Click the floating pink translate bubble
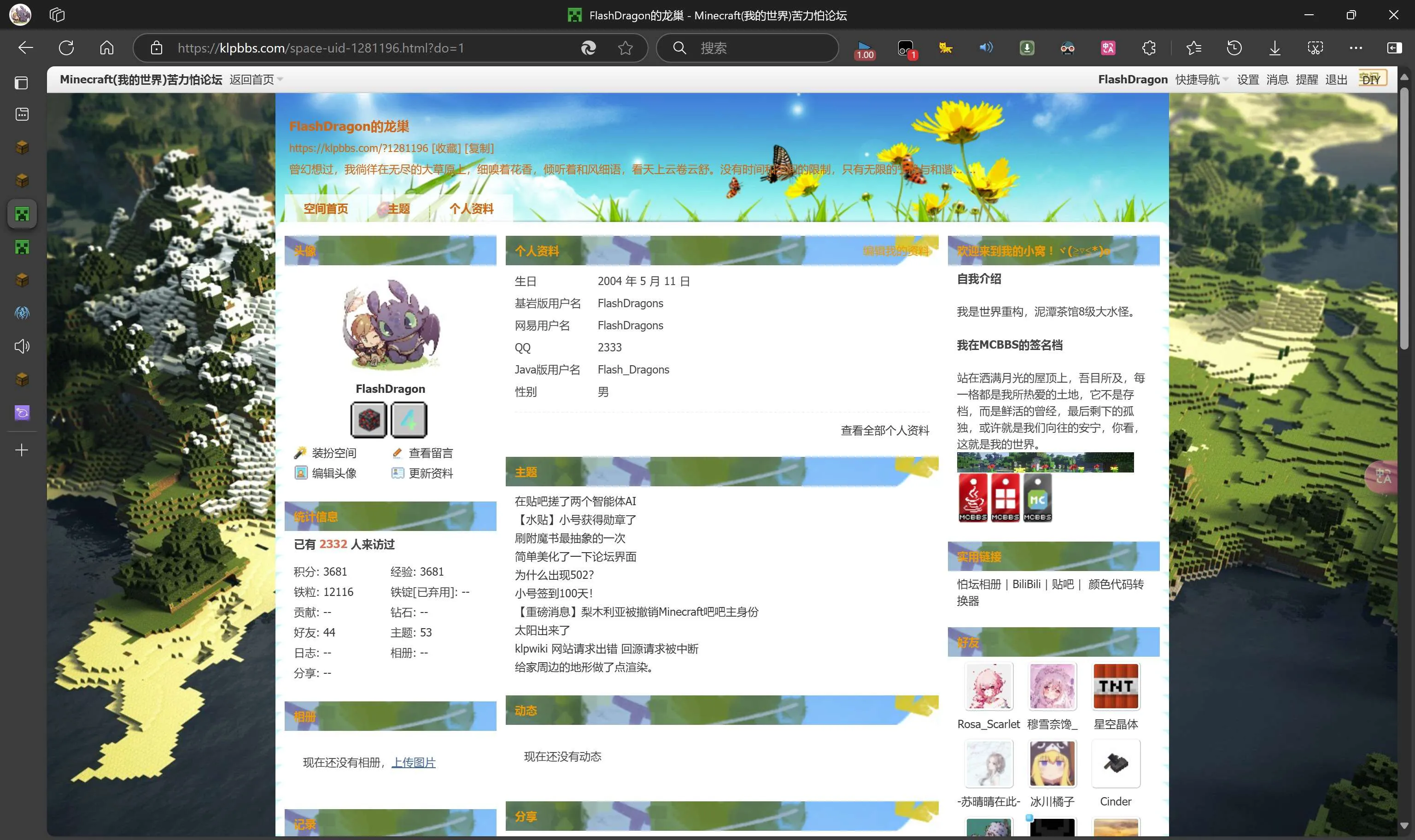This screenshot has width=1415, height=840. pyautogui.click(x=1382, y=477)
